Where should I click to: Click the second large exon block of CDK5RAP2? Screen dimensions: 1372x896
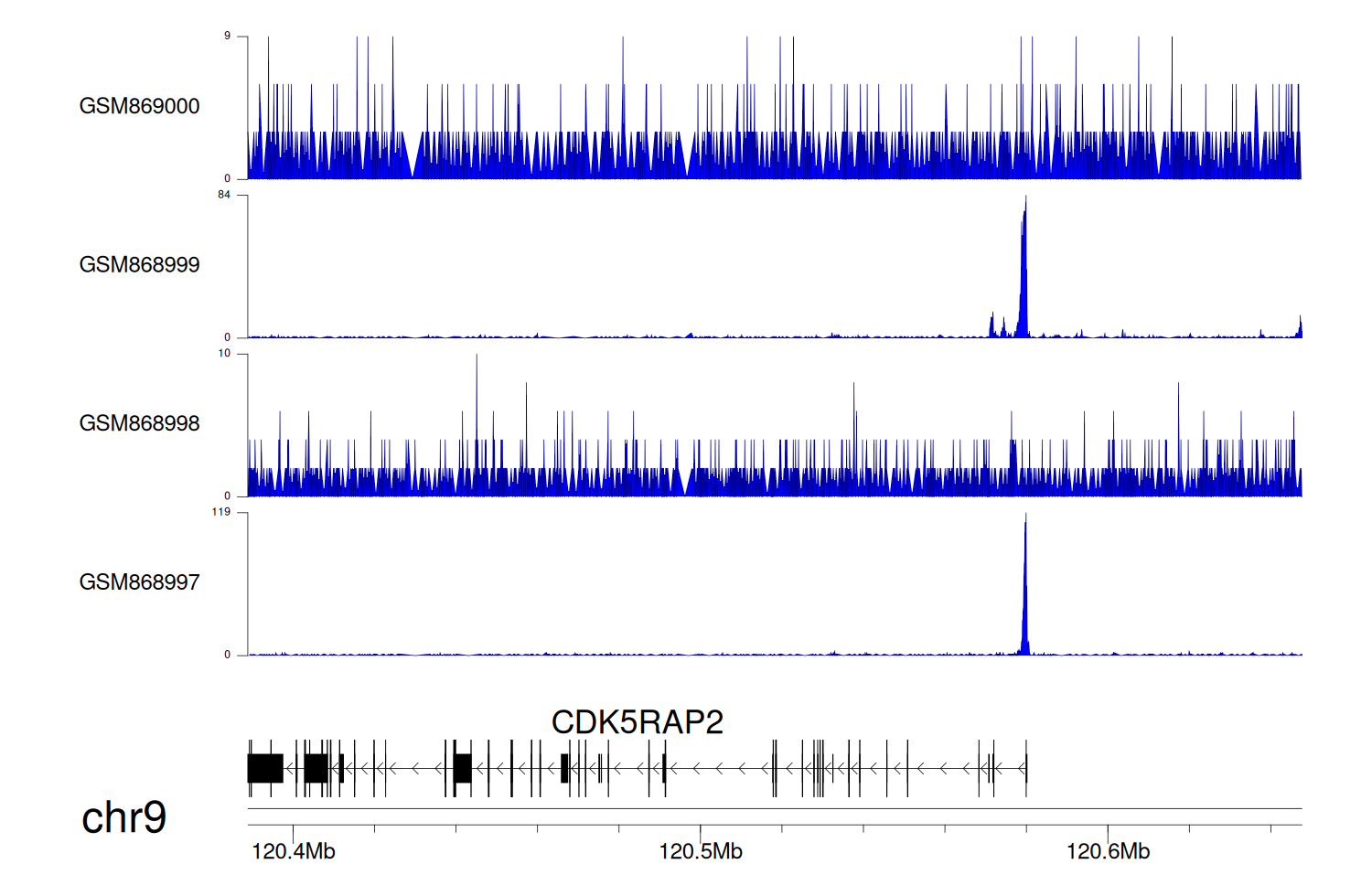(316, 768)
